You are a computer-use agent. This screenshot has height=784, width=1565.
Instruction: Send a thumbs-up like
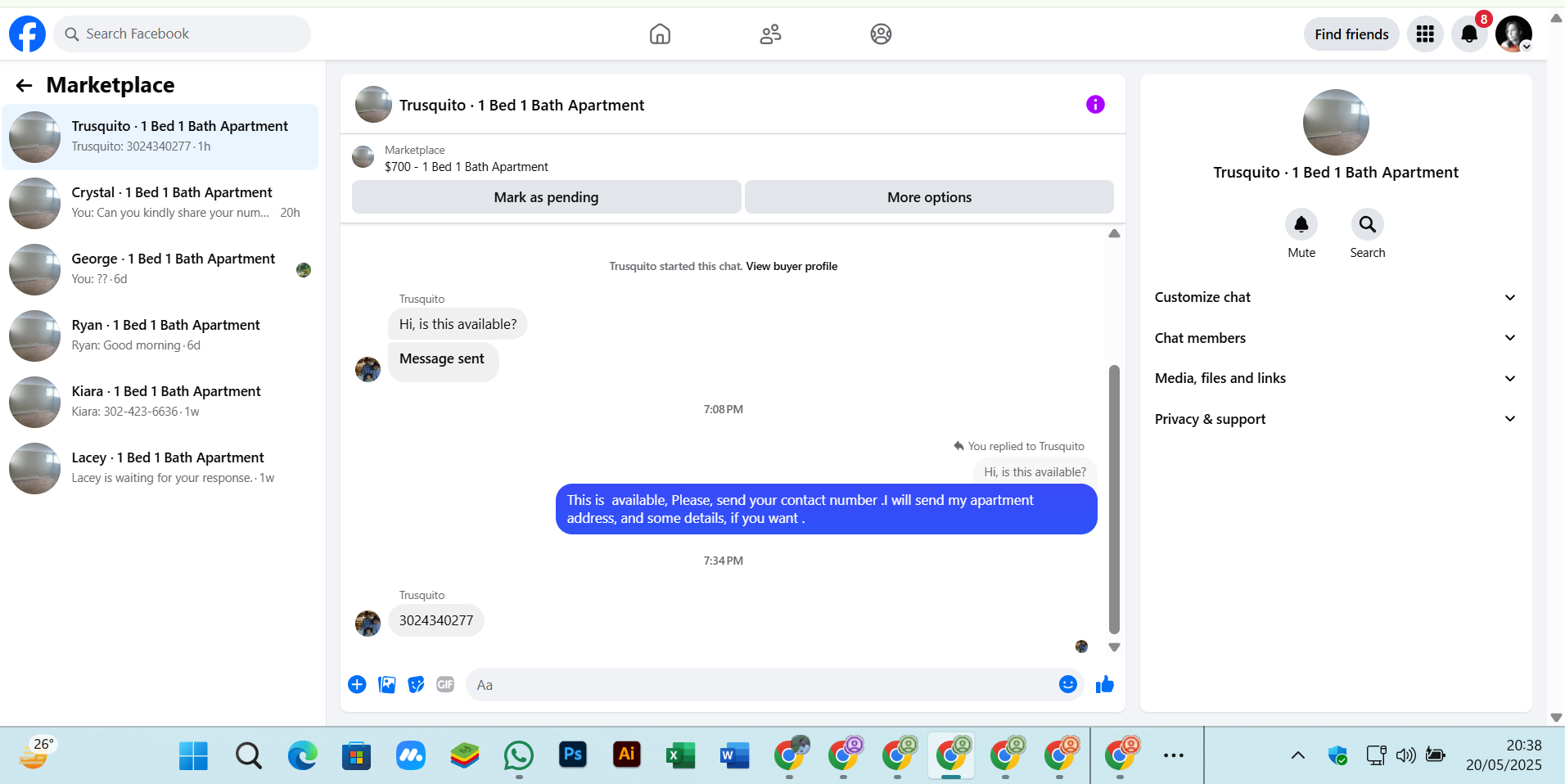point(1104,684)
